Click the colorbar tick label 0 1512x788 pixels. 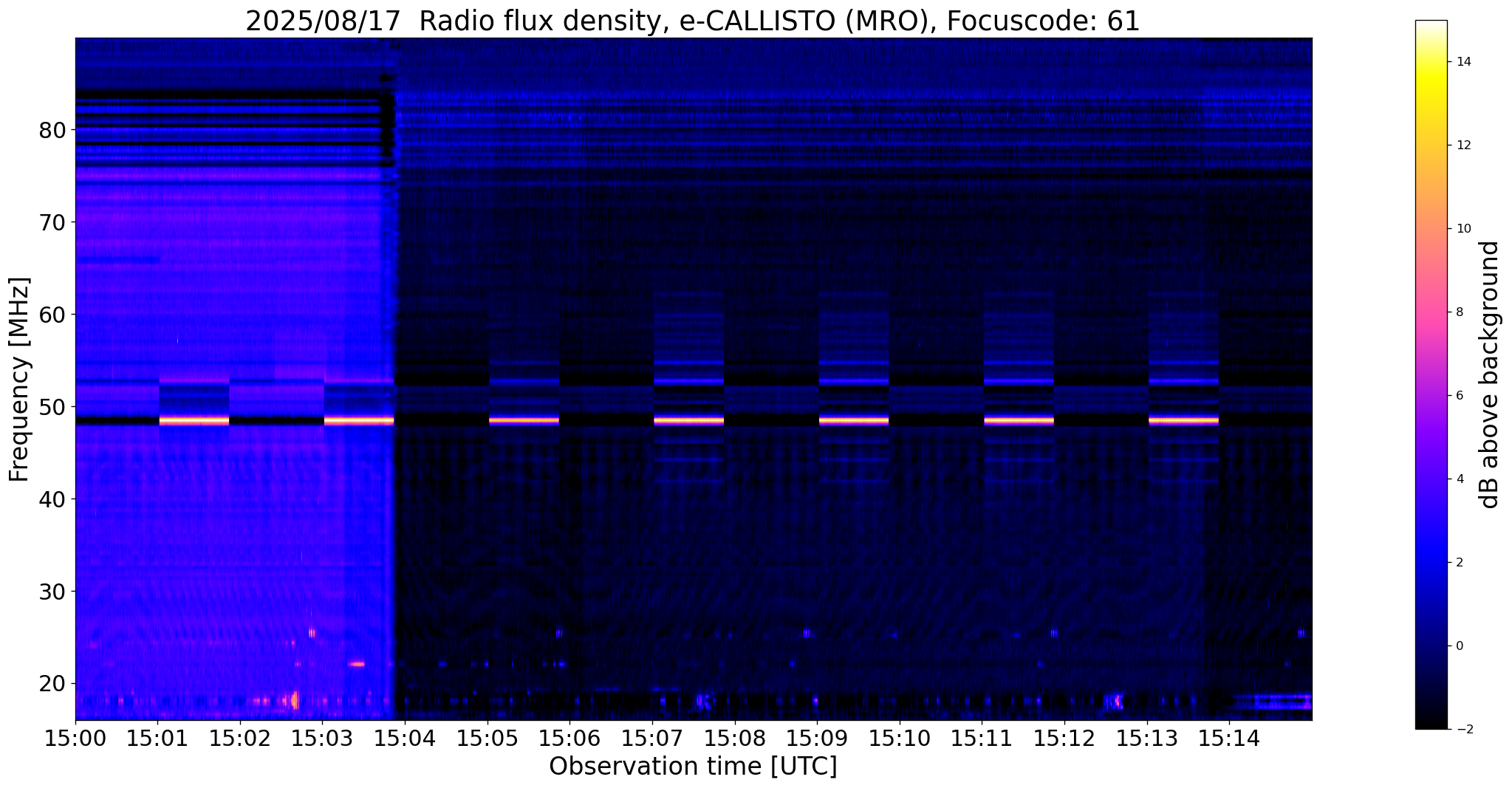(1459, 646)
